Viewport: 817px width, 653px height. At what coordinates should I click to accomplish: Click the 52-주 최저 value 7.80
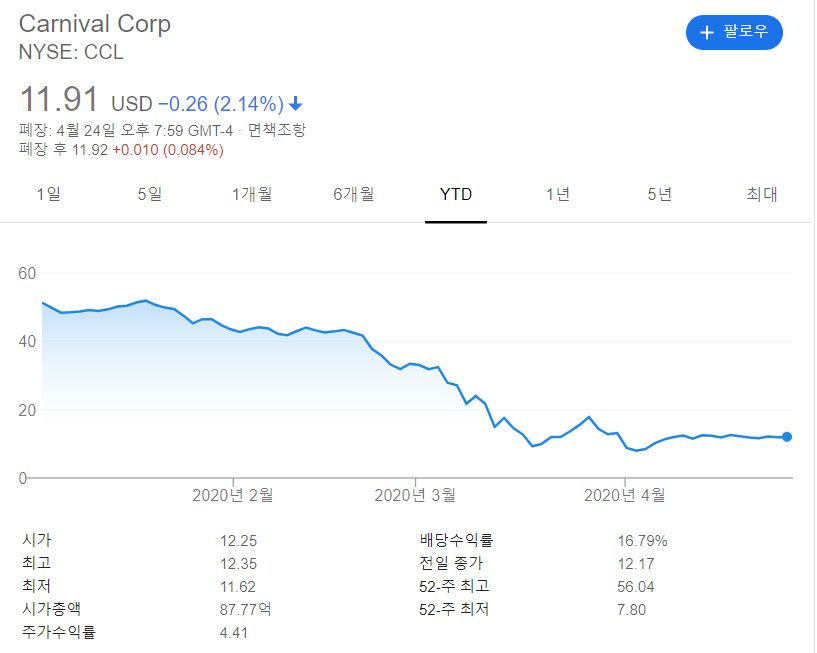(x=632, y=610)
